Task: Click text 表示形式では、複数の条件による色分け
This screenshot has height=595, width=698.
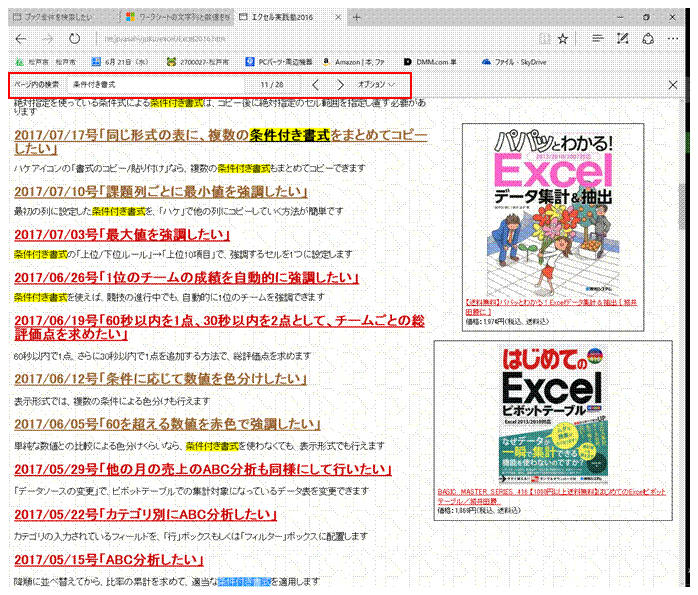Action: (112, 401)
